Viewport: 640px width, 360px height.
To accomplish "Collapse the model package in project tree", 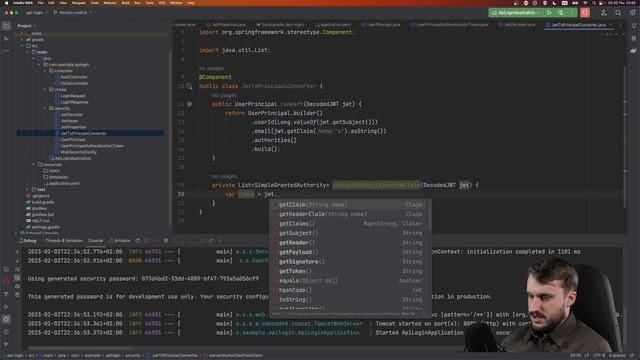I will point(45,89).
